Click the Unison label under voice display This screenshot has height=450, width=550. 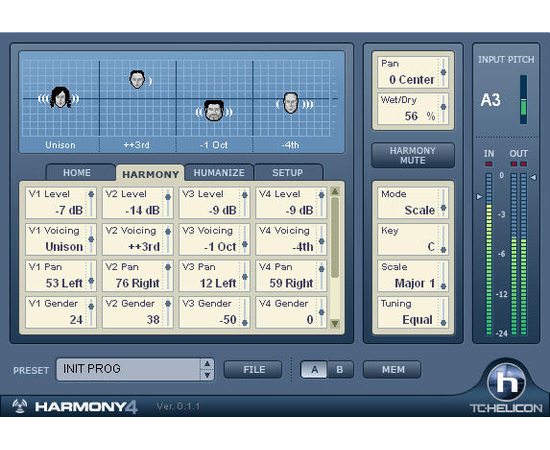60,145
